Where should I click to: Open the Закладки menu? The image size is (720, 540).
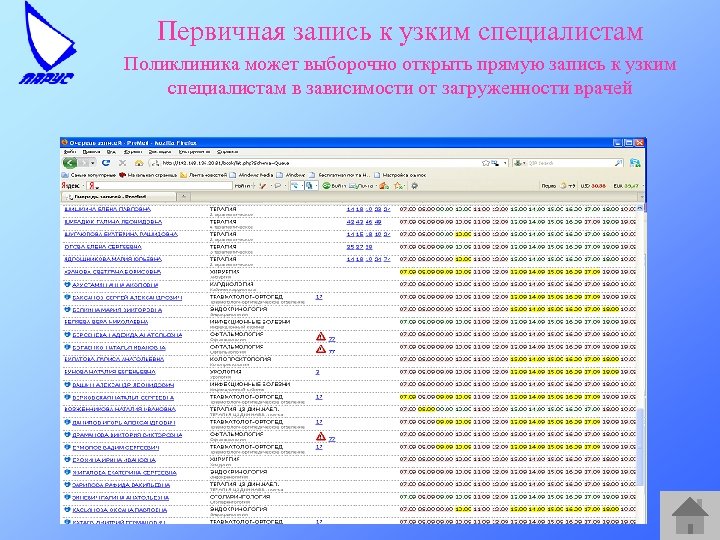(160, 152)
